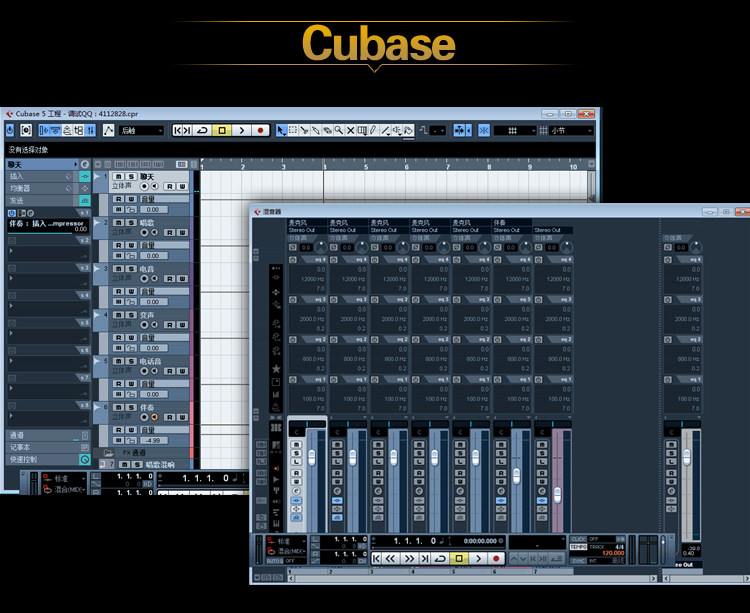This screenshot has height=613, width=750.
Task: Toggle Autoscroll button in toolbar
Action: (459, 130)
